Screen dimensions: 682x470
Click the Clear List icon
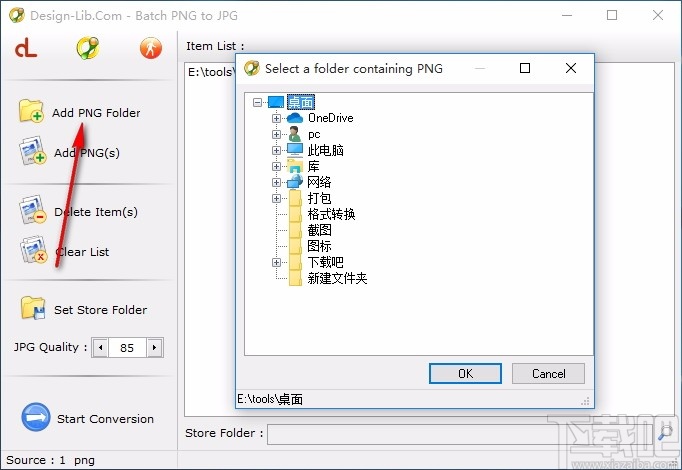(33, 250)
